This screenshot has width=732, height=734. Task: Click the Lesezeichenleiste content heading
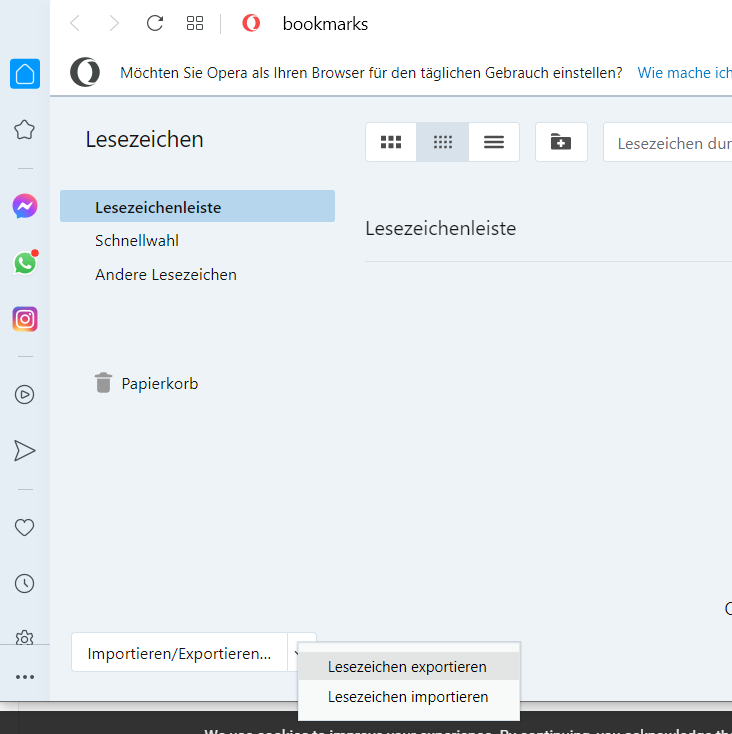440,228
